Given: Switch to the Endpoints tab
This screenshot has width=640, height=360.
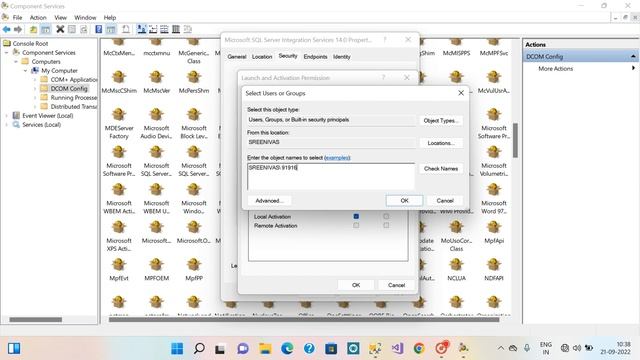Looking at the screenshot, I should tap(315, 57).
